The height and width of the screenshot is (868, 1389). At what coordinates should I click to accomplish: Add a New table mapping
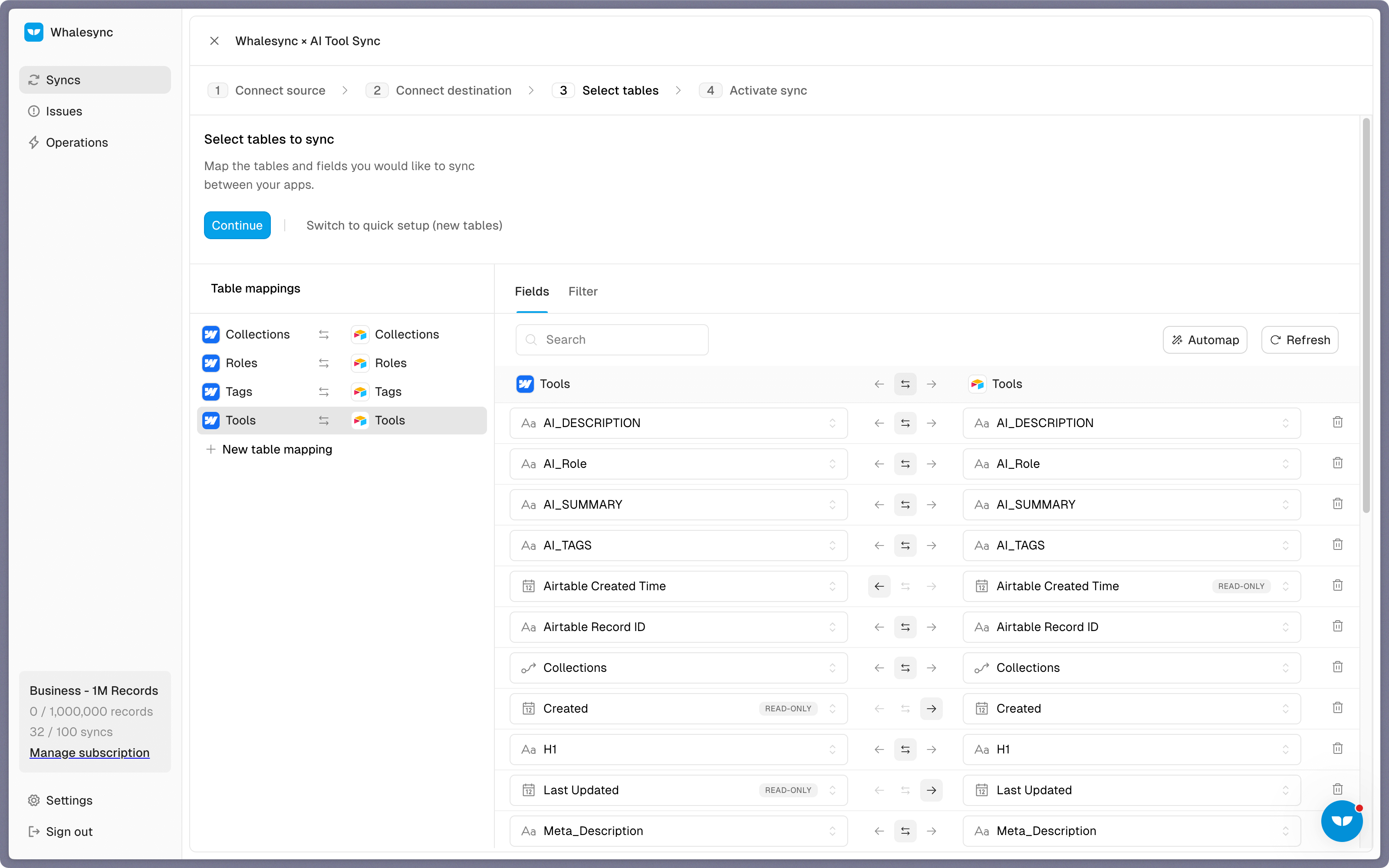coord(269,450)
